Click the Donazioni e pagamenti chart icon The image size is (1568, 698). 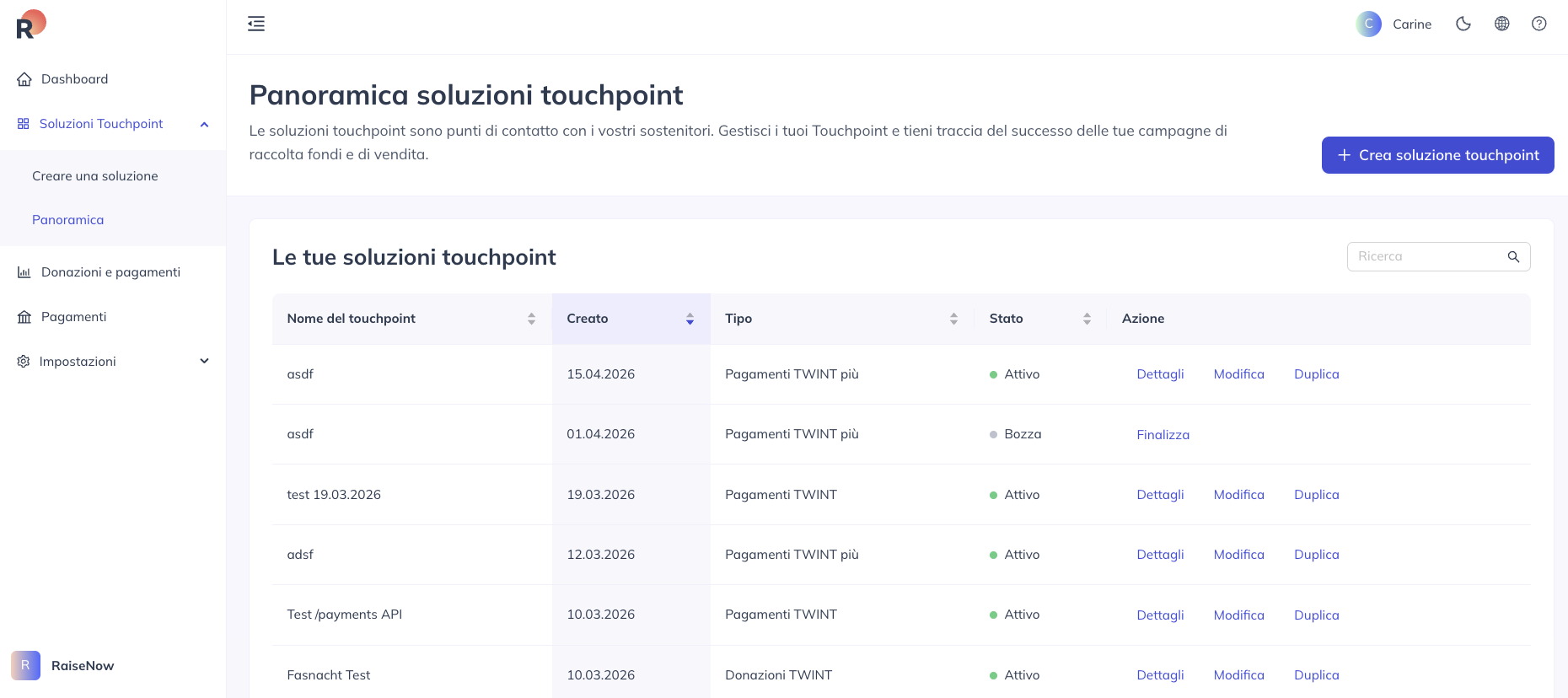click(x=24, y=272)
